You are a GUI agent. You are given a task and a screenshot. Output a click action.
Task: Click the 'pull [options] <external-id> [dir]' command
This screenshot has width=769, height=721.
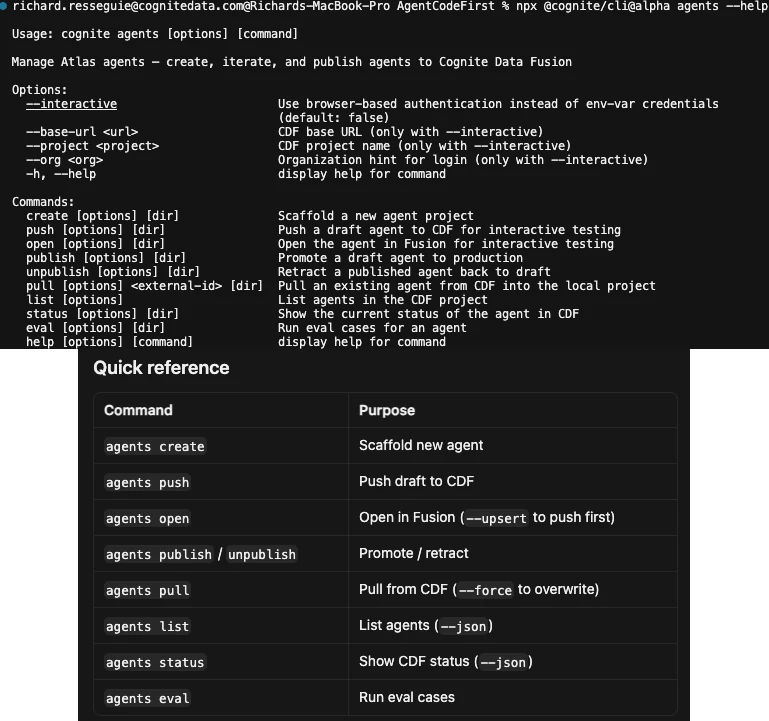coord(145,286)
